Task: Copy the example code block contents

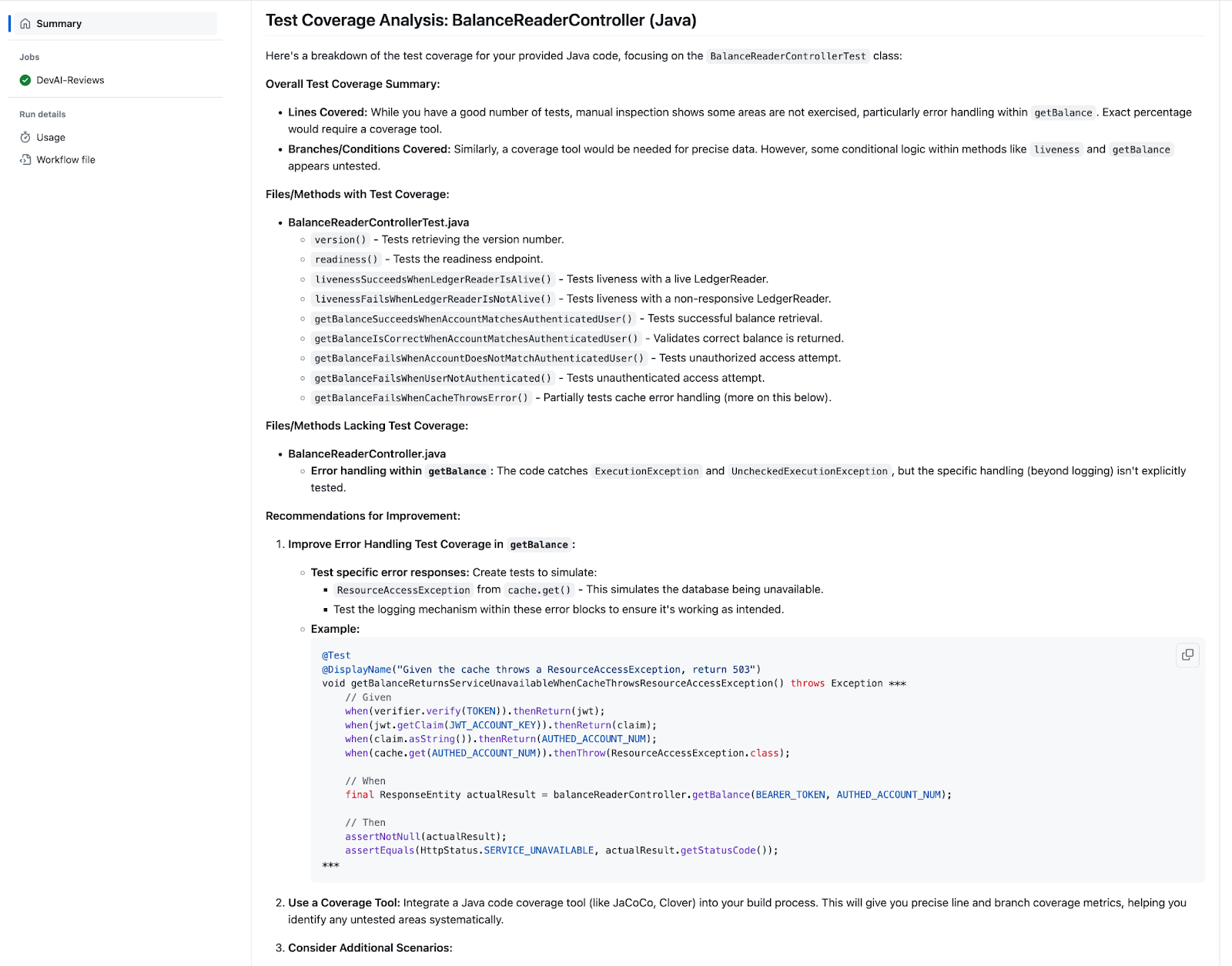Action: (x=1187, y=655)
